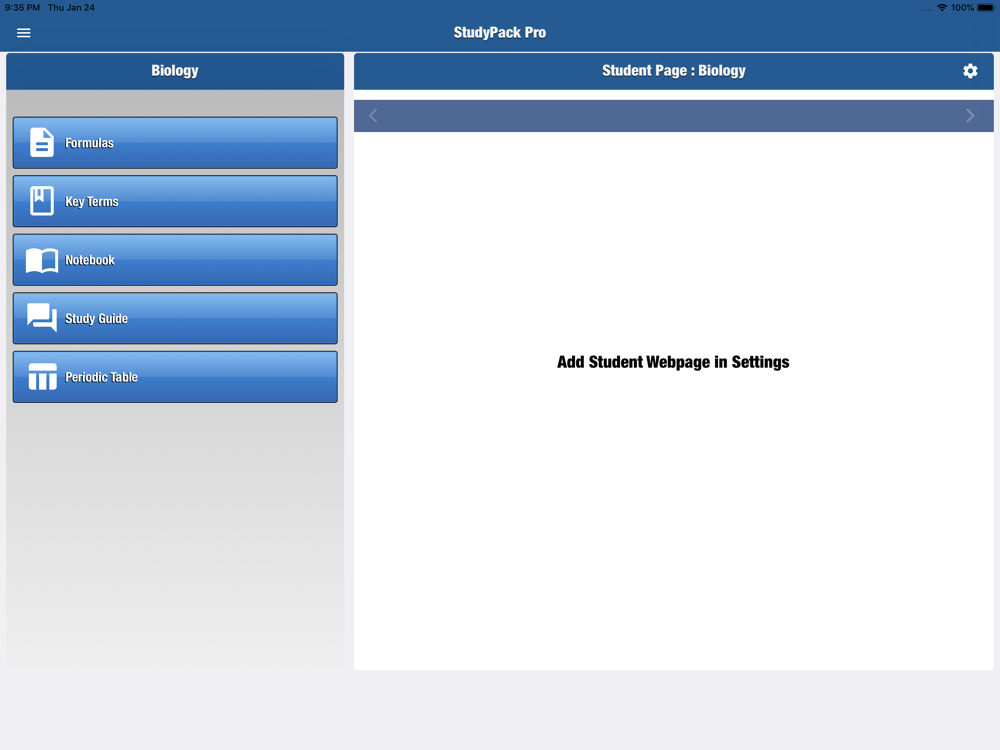Open the Key Terms section

click(x=175, y=202)
